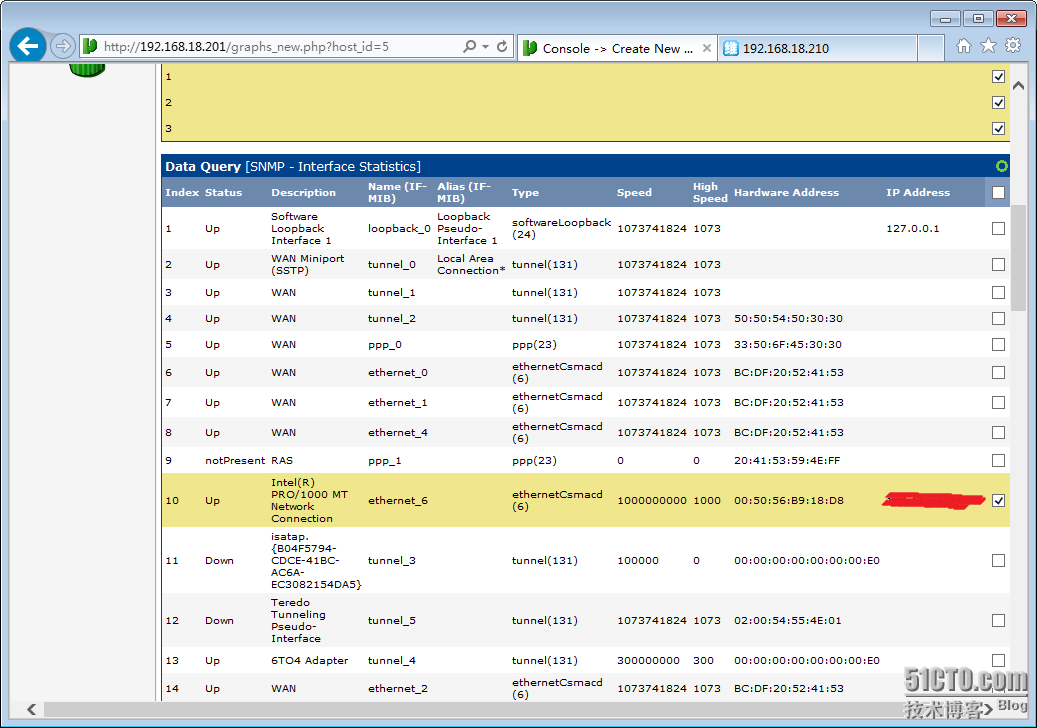Screen dimensions: 1037x728
Task: Click the browser Back arrow button
Action: 28,46
